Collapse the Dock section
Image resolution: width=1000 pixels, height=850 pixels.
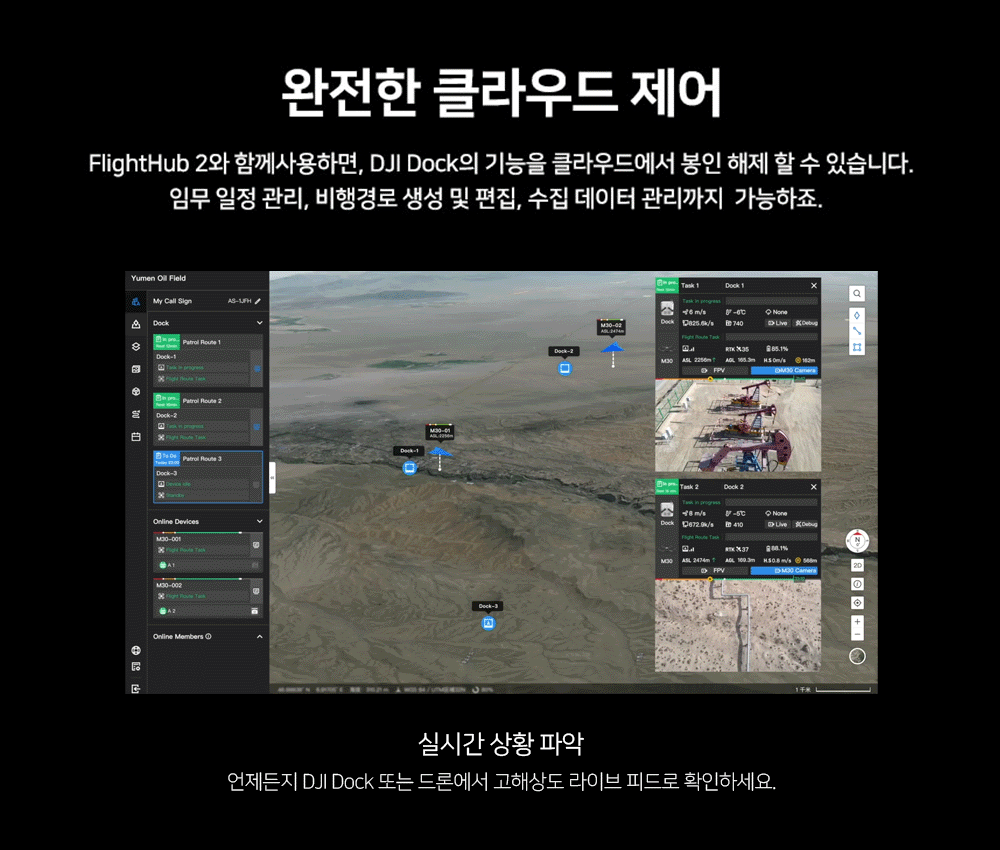coord(260,323)
